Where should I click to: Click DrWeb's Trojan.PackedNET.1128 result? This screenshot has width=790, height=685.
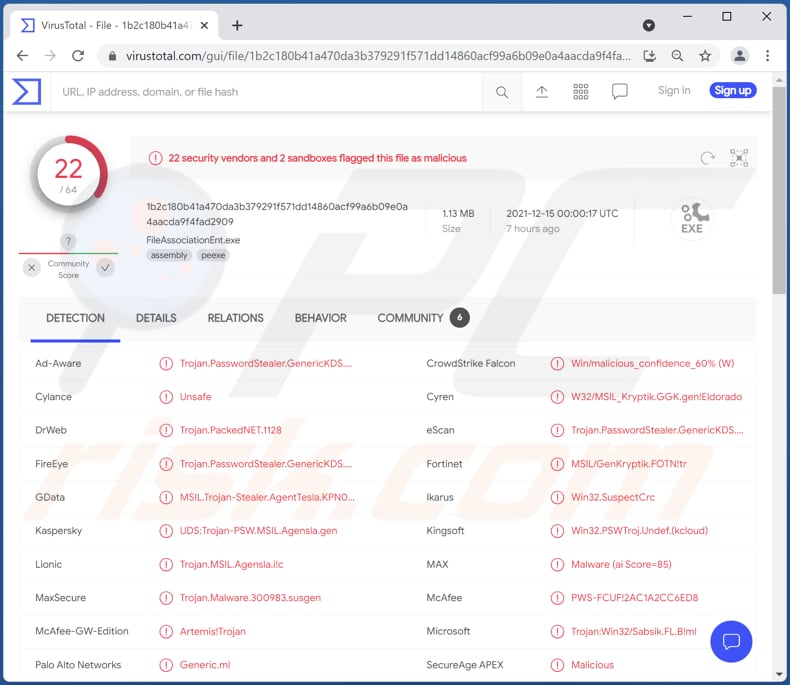(231, 430)
